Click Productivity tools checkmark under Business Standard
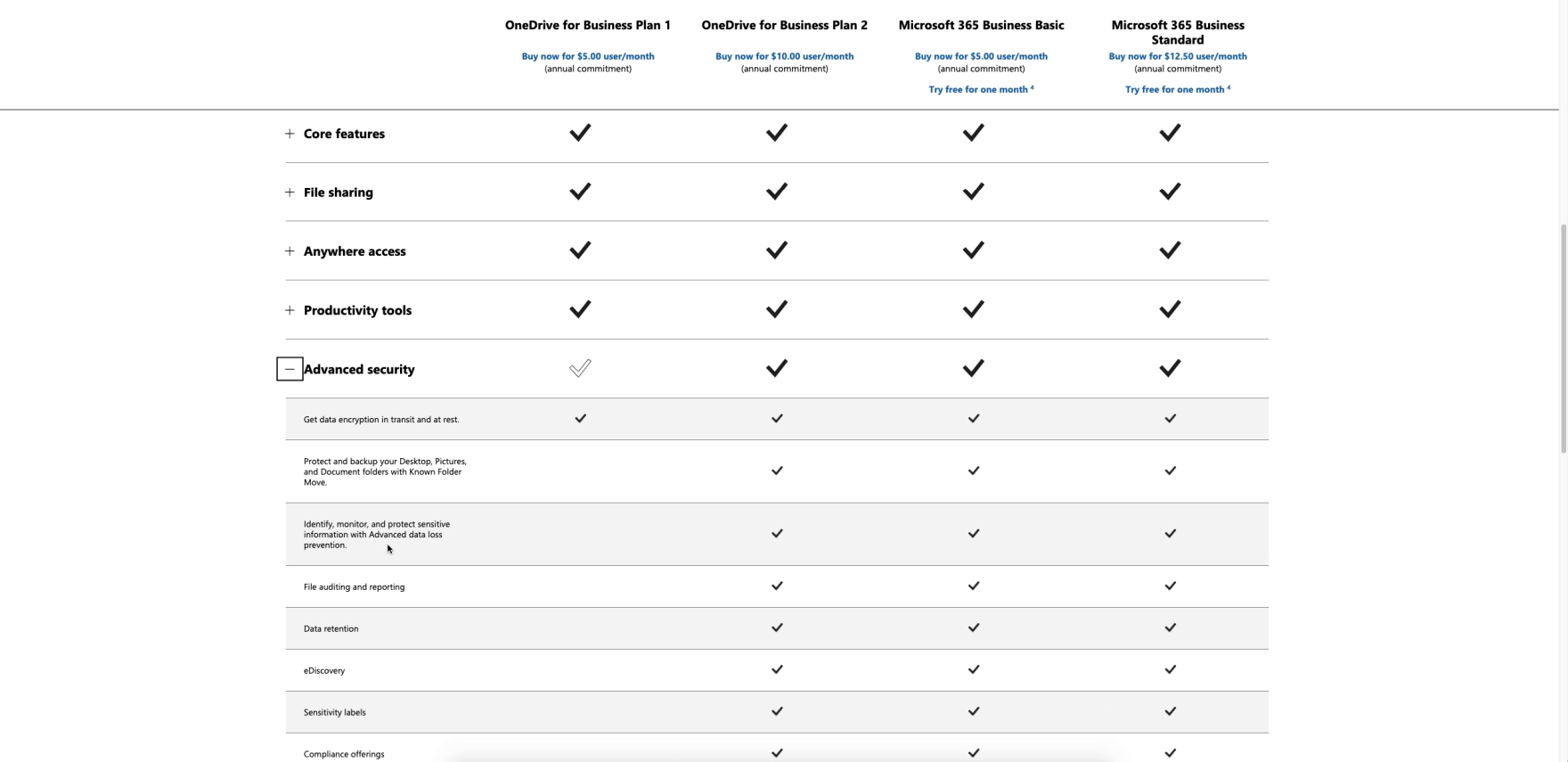The image size is (1568, 762). (x=1170, y=309)
